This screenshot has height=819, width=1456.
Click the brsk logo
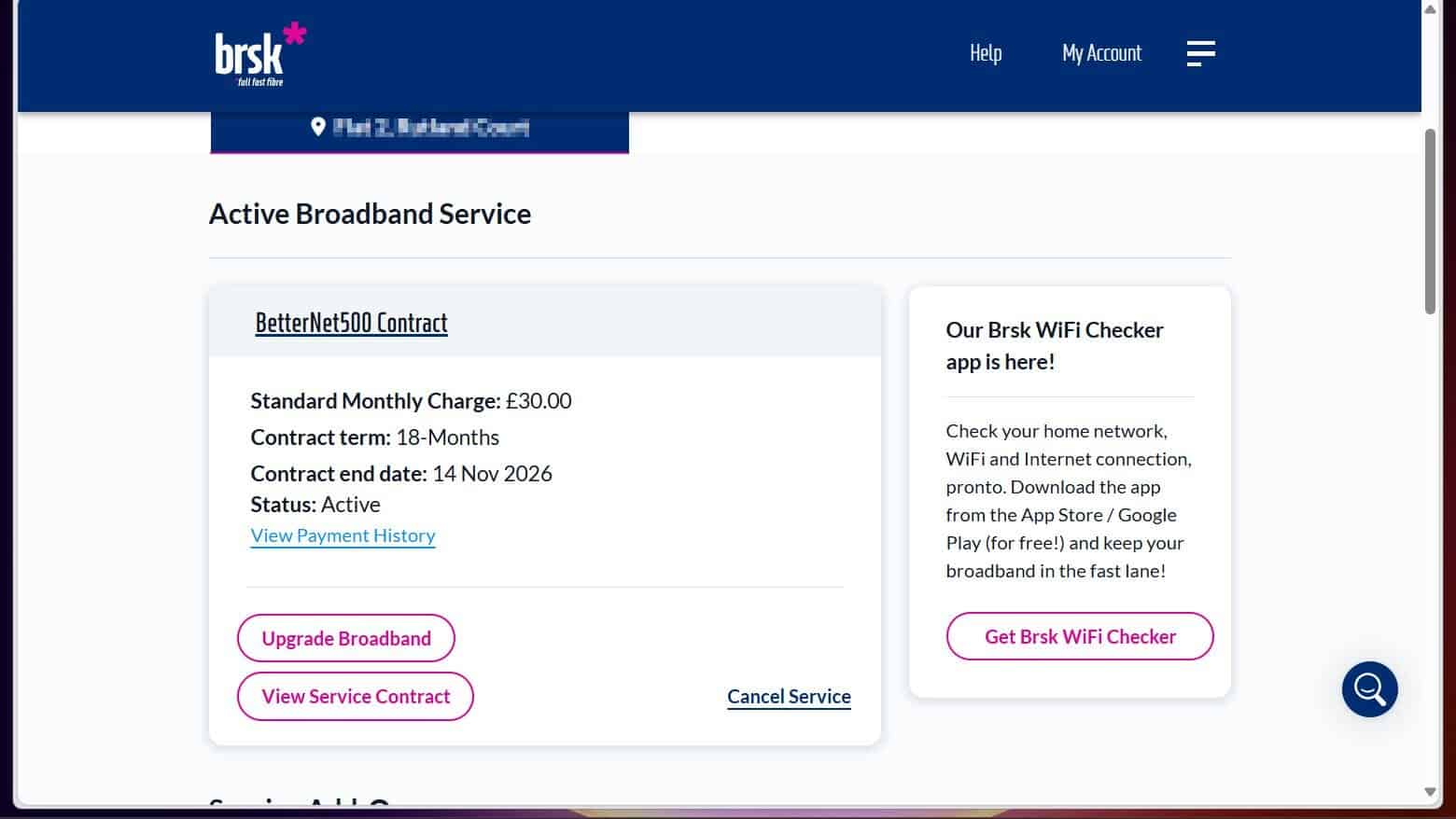[x=257, y=53]
